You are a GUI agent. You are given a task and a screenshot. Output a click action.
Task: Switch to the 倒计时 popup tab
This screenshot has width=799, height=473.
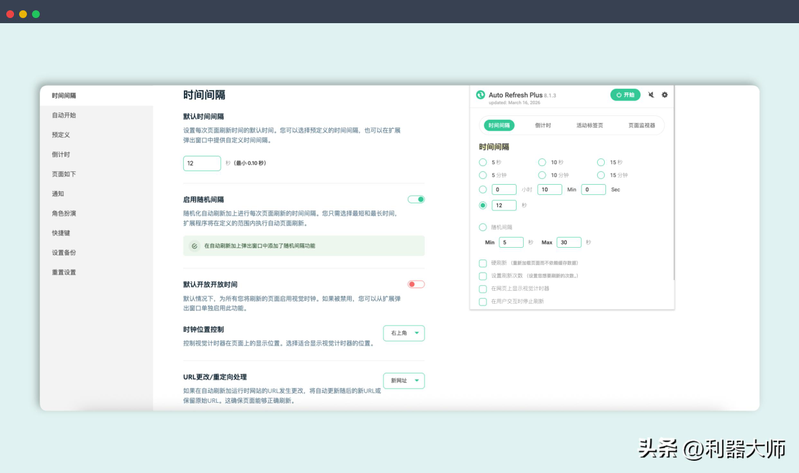tap(543, 125)
